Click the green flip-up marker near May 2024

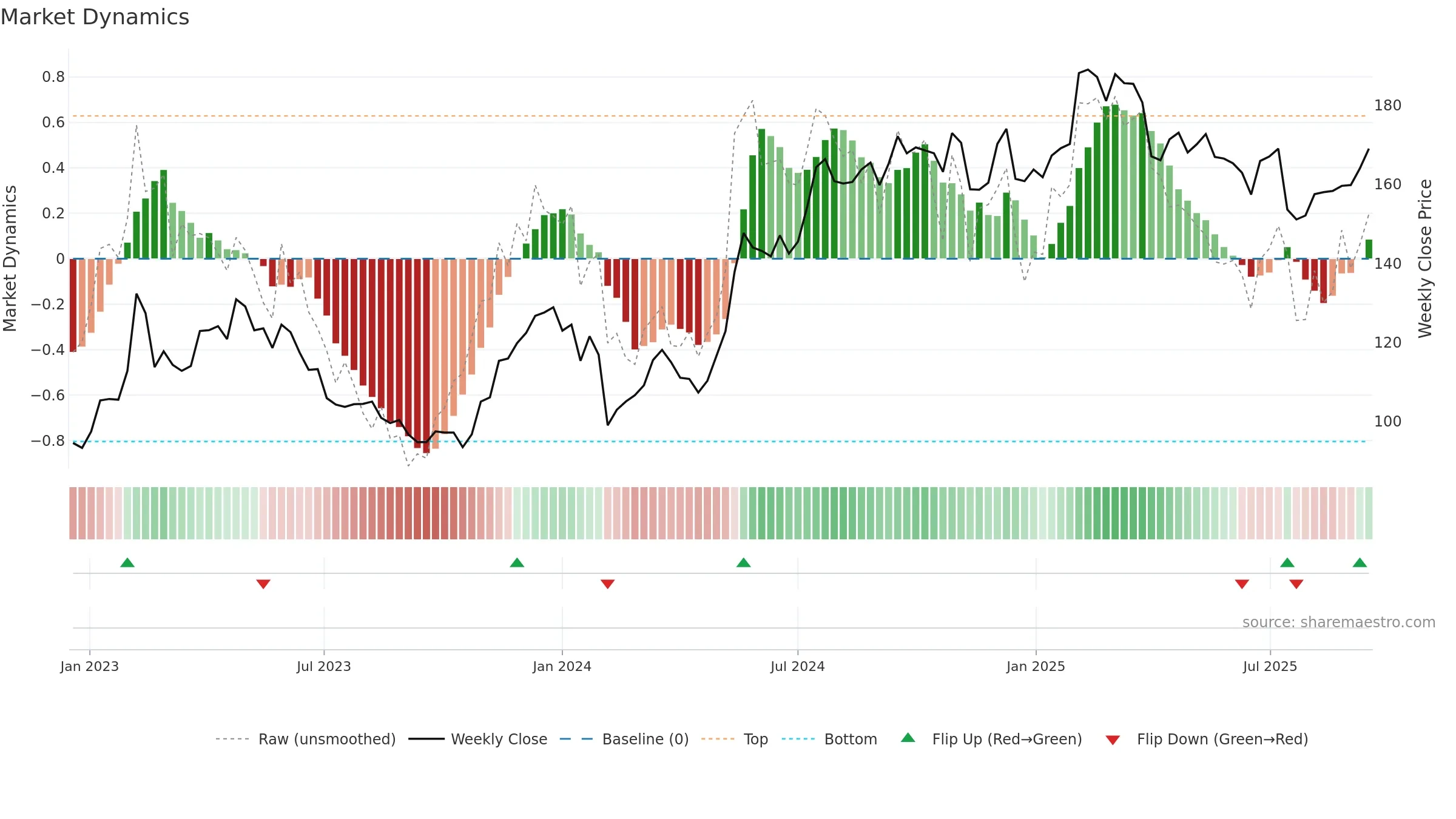[x=744, y=563]
